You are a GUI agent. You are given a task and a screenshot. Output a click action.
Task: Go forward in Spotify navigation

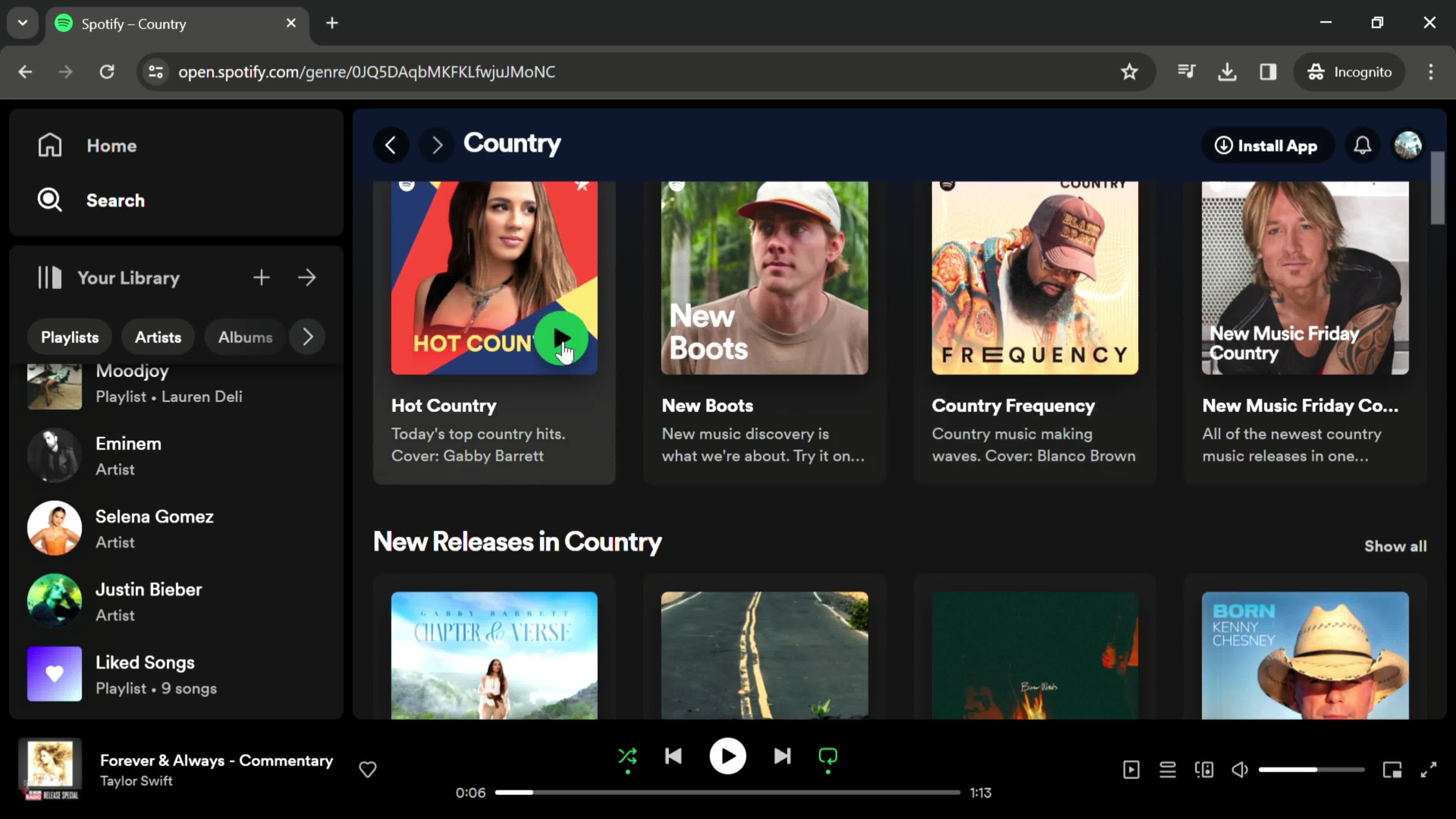coord(436,145)
